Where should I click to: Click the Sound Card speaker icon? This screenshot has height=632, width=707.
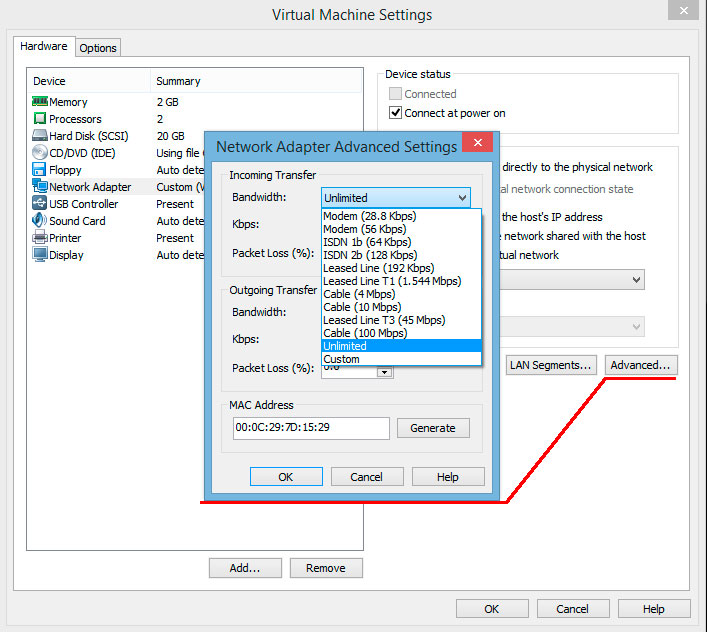coord(39,220)
